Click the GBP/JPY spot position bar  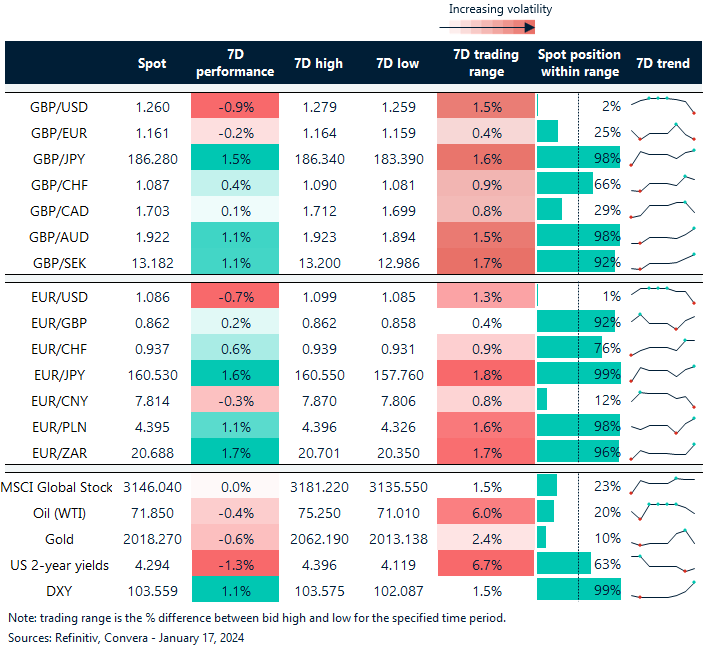tap(578, 157)
